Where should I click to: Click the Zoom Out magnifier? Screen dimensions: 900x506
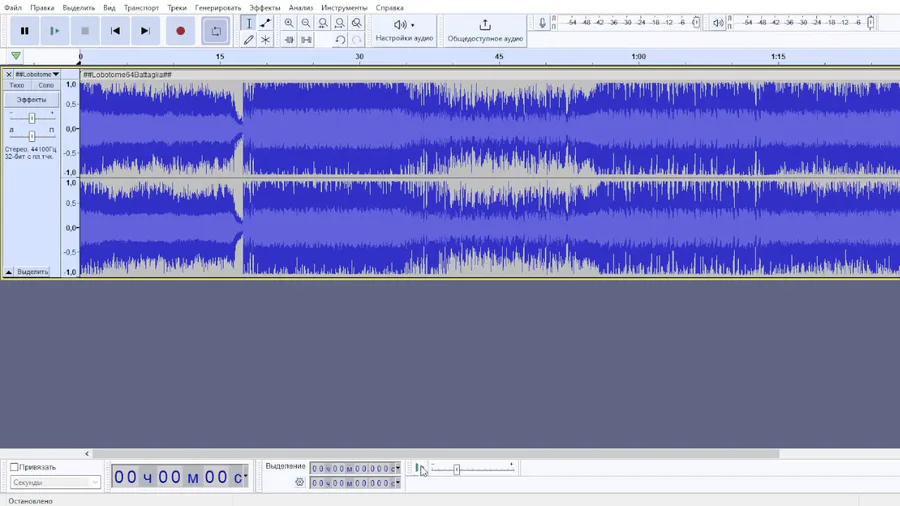(306, 23)
